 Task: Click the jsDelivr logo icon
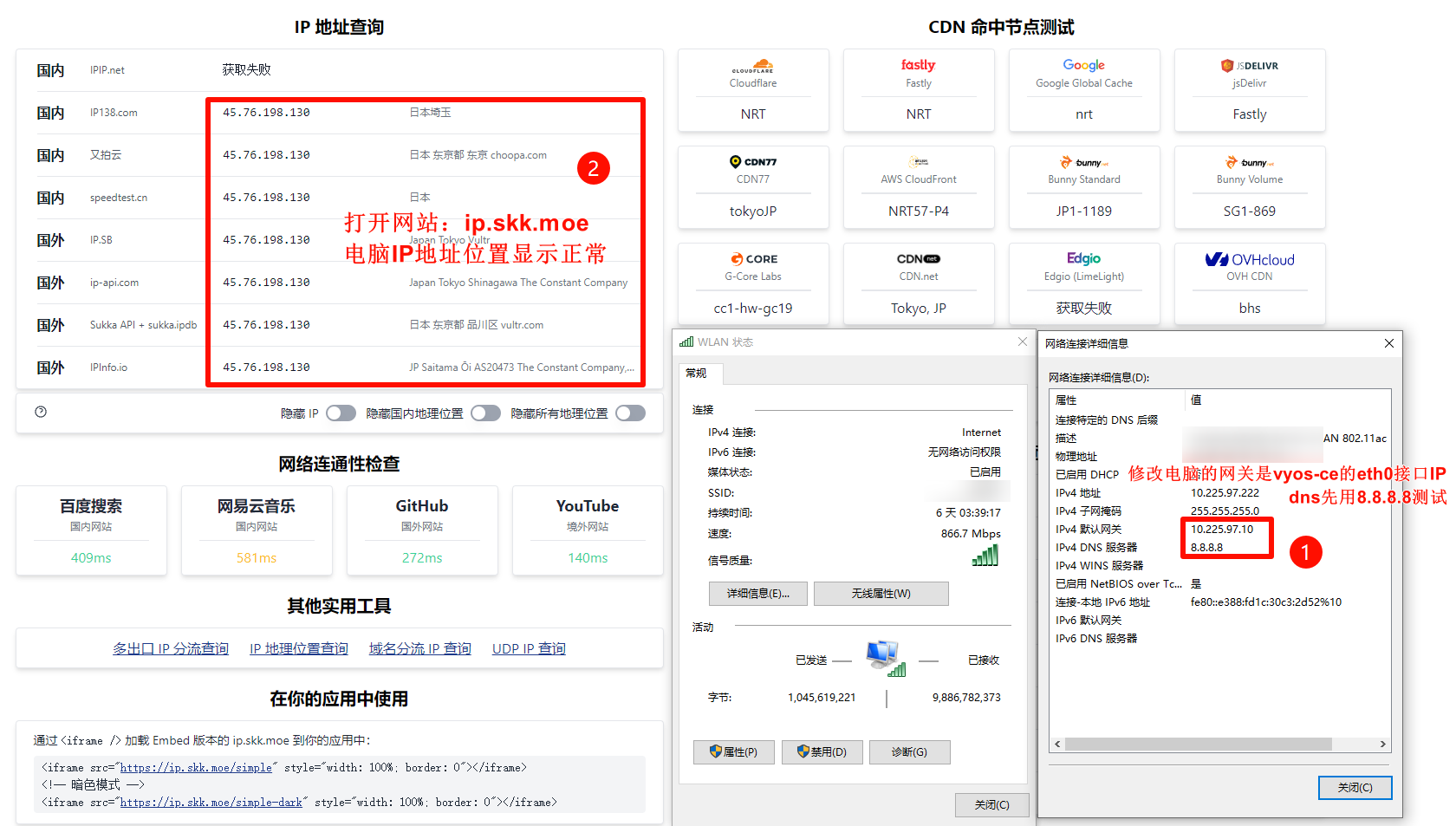[1249, 66]
